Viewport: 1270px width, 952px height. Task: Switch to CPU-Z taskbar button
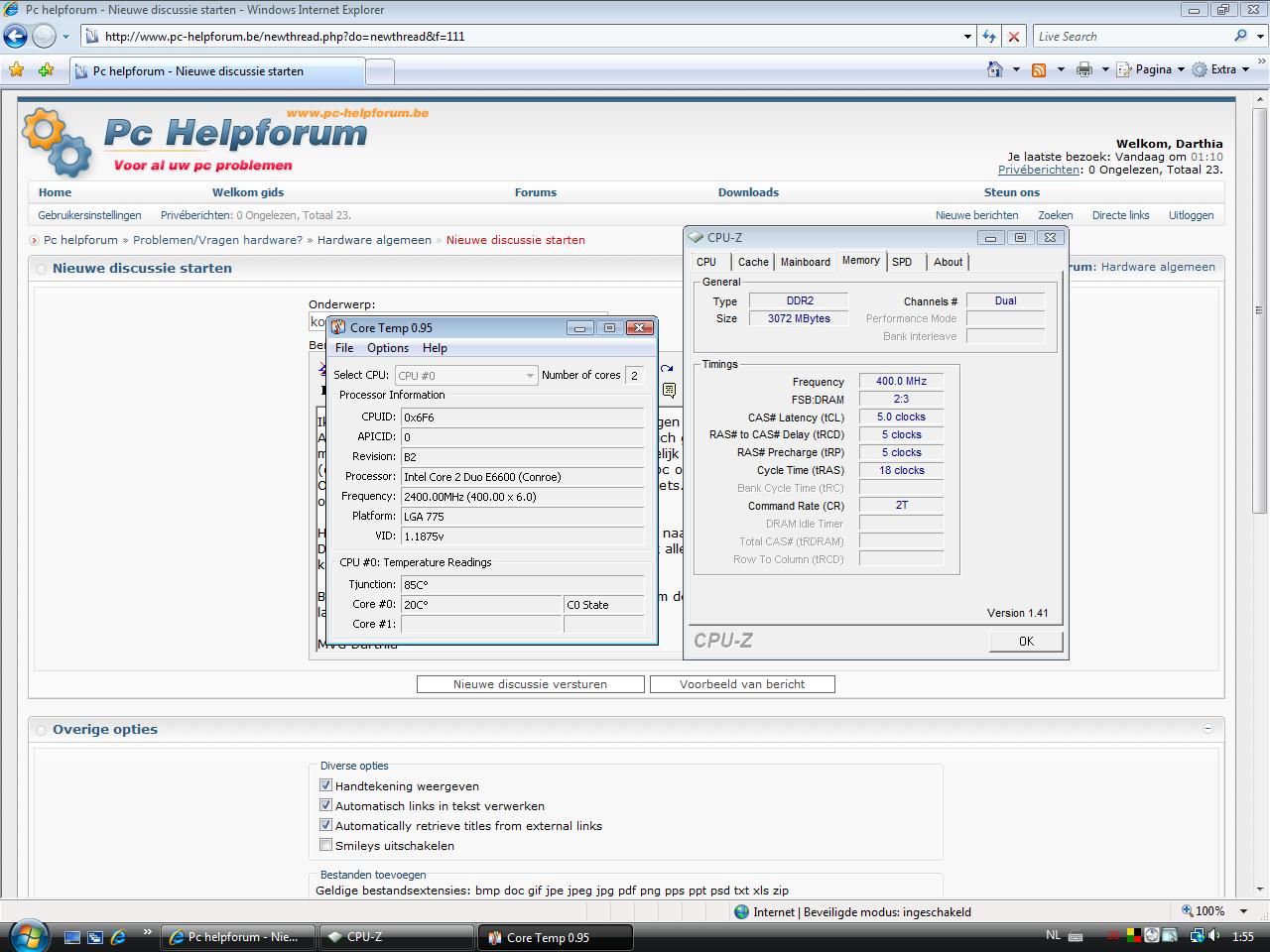pyautogui.click(x=397, y=937)
